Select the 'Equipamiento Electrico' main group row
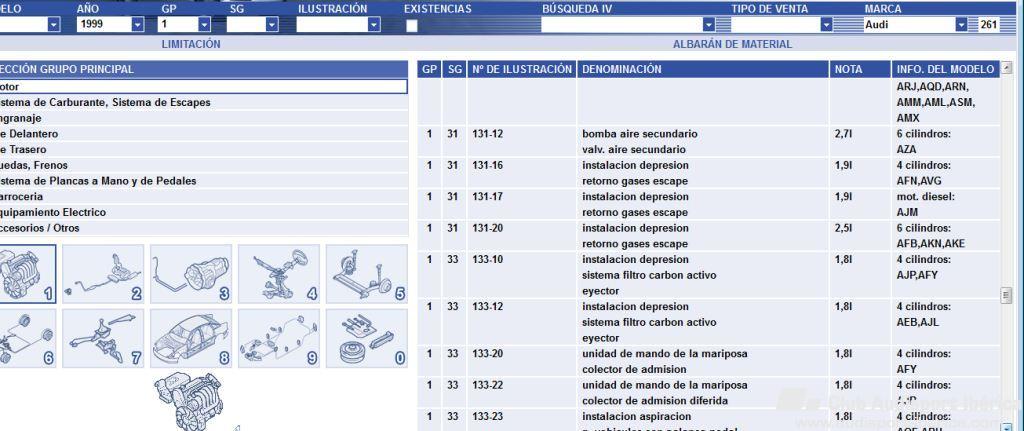 [204, 212]
